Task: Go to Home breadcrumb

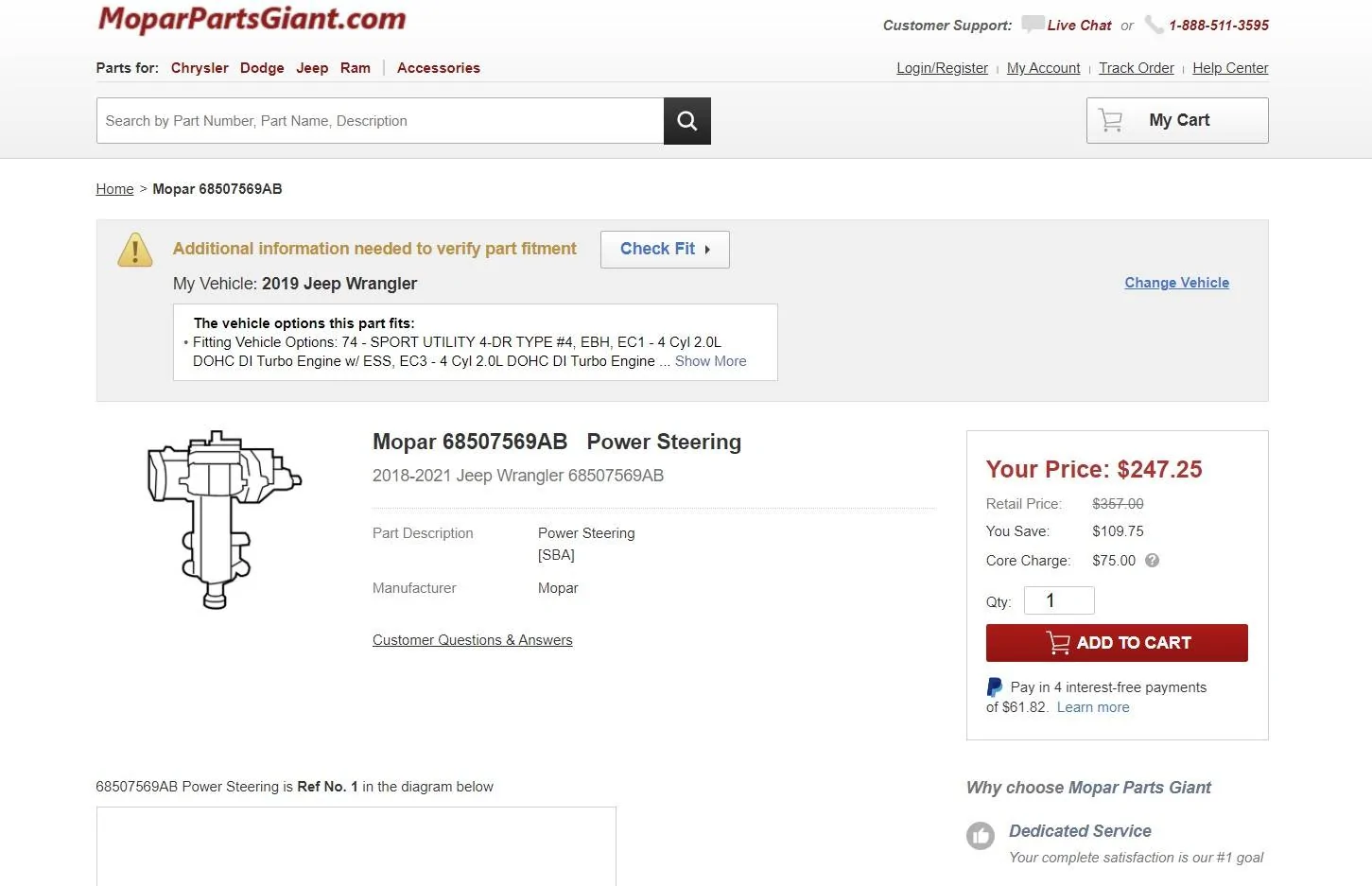Action: (114, 189)
